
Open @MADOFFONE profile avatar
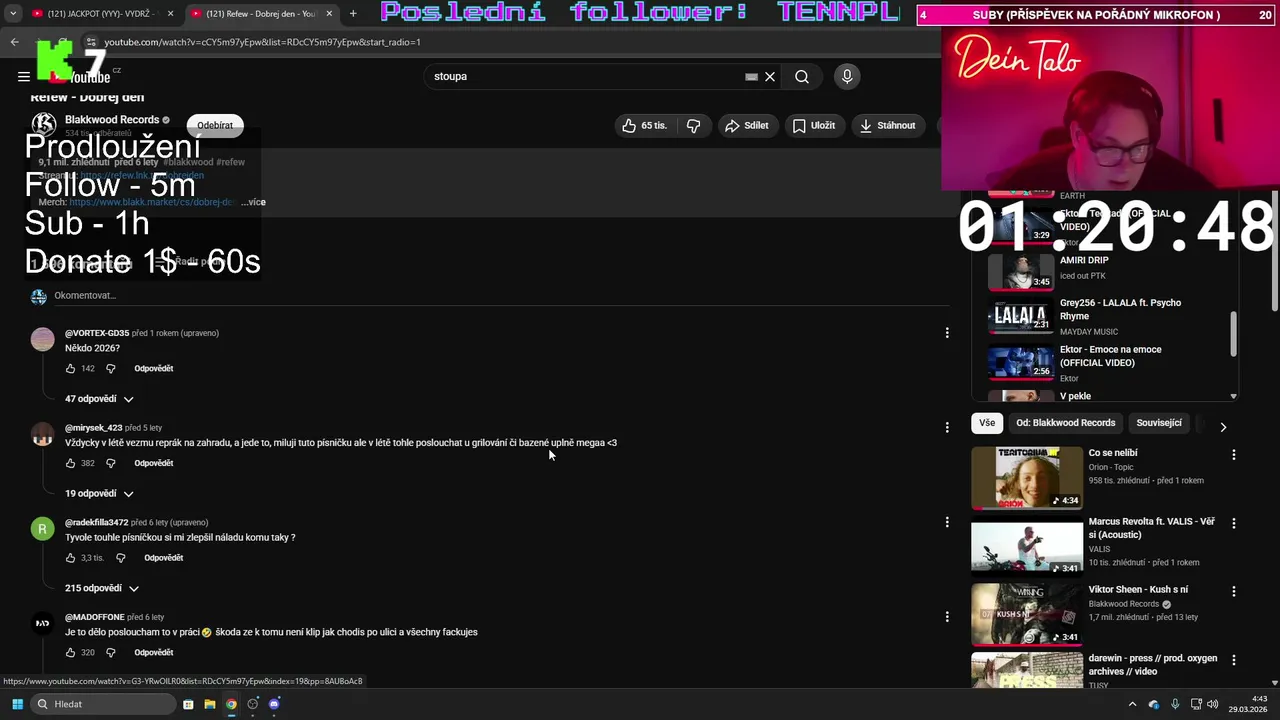tap(42, 623)
